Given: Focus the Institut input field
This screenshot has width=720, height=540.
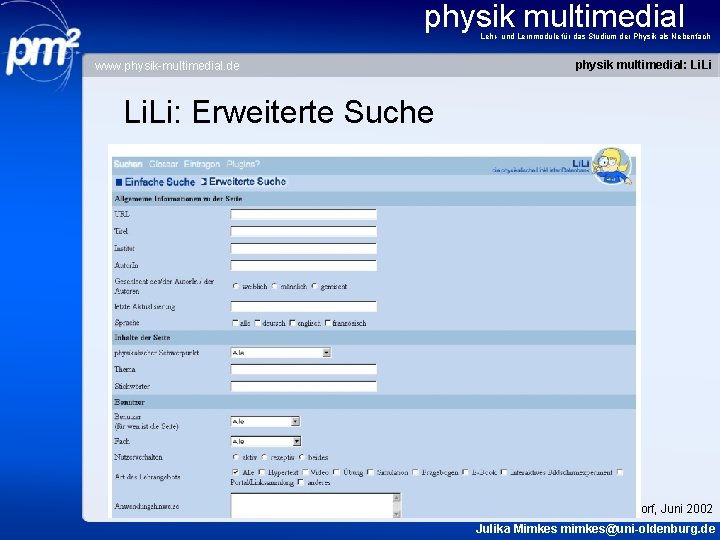Looking at the screenshot, I should pos(304,248).
